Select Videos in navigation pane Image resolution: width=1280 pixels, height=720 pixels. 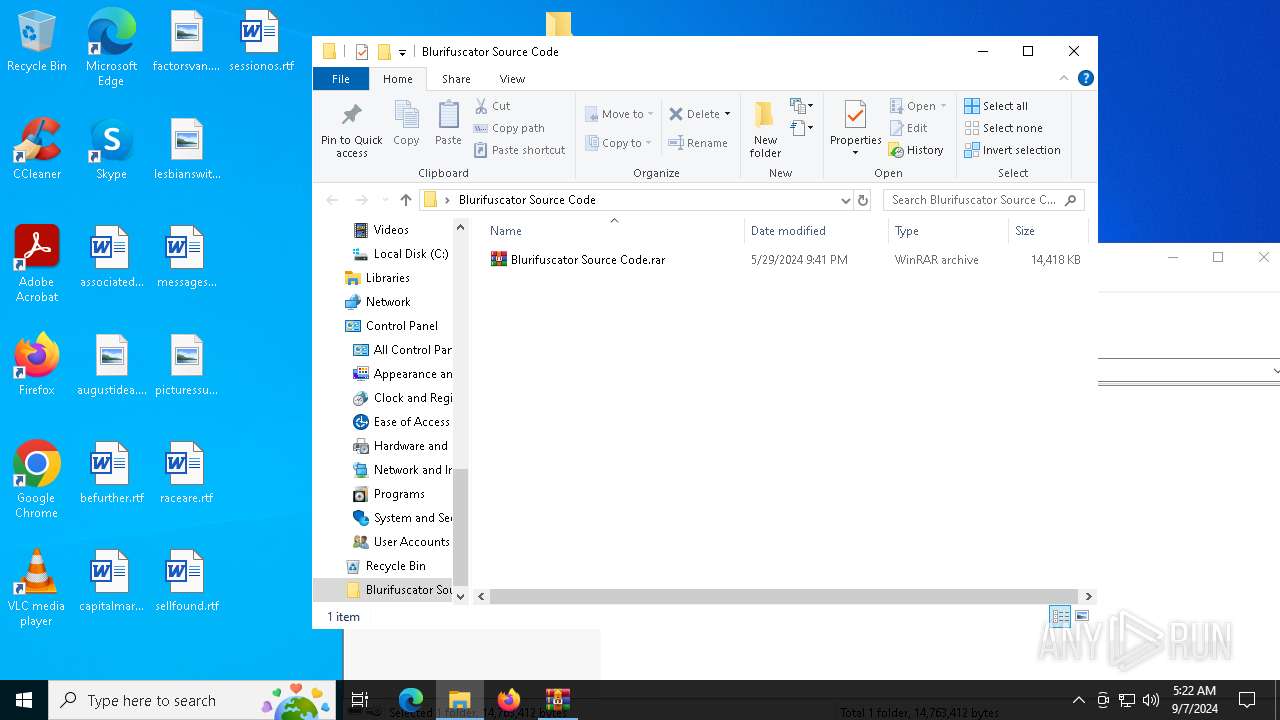pos(391,230)
